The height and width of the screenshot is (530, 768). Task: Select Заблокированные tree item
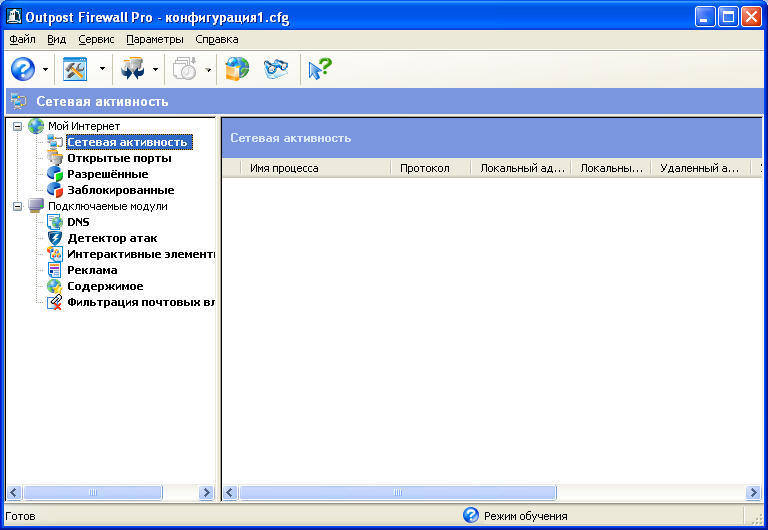click(x=121, y=190)
